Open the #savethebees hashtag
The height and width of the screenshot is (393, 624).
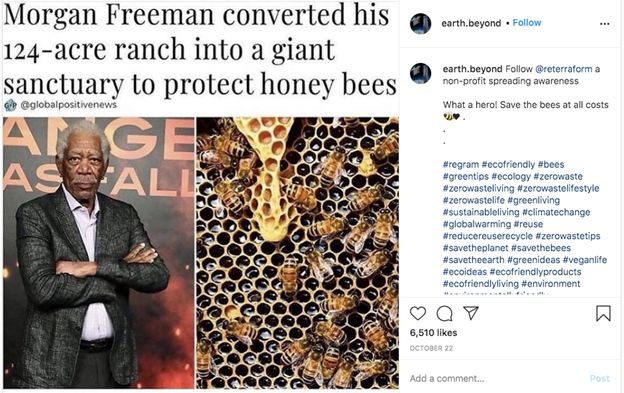pos(541,248)
